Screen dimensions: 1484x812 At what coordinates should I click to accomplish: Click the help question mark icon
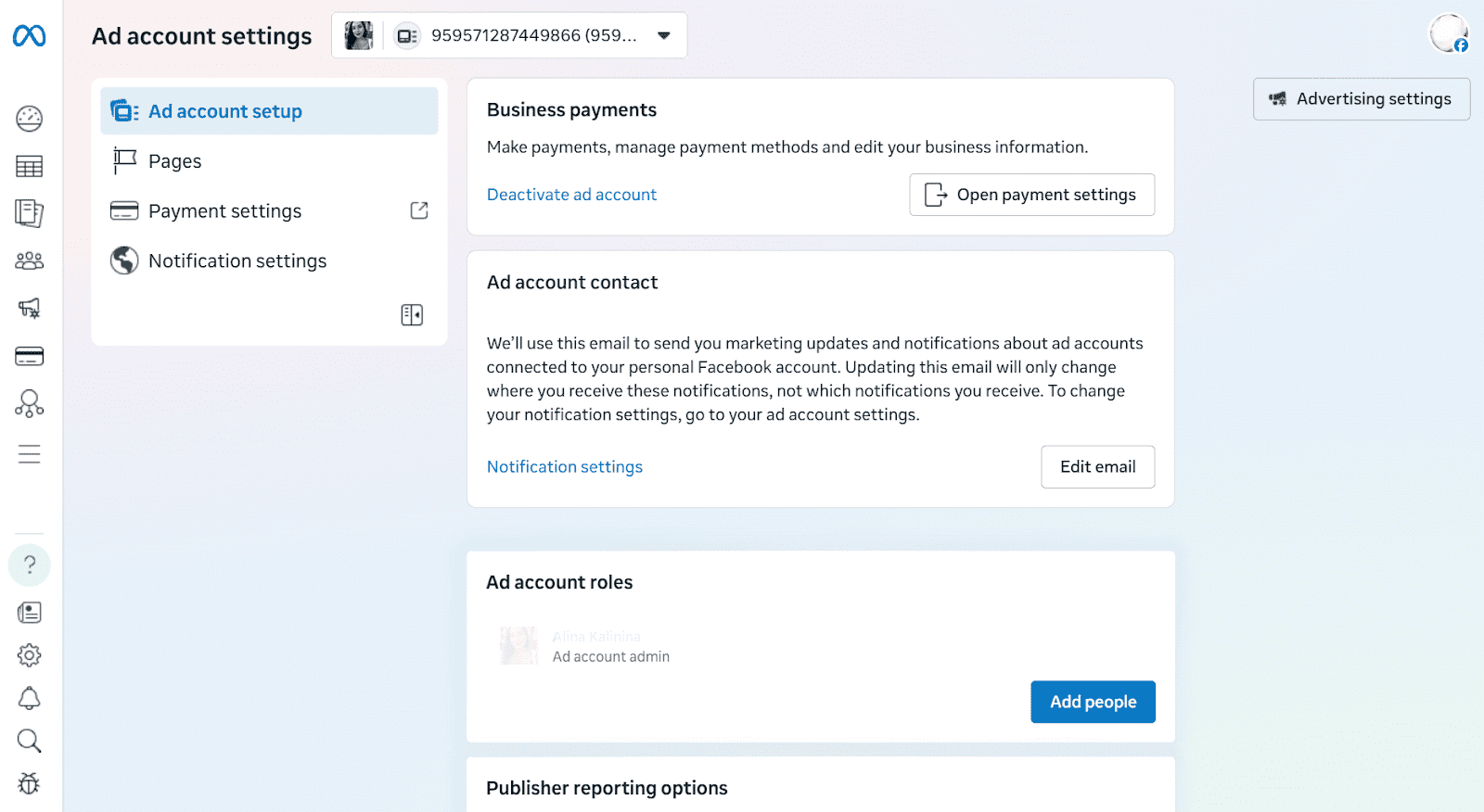click(30, 565)
